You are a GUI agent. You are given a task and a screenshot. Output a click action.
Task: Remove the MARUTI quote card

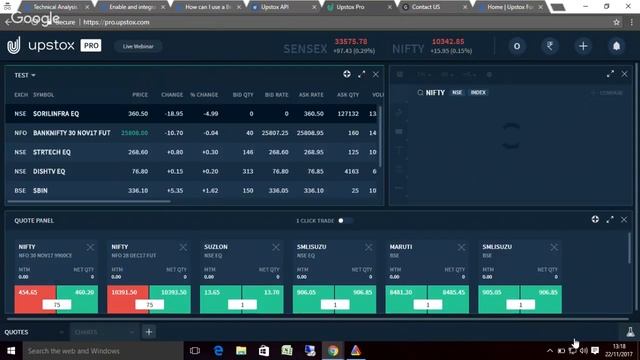(461, 247)
